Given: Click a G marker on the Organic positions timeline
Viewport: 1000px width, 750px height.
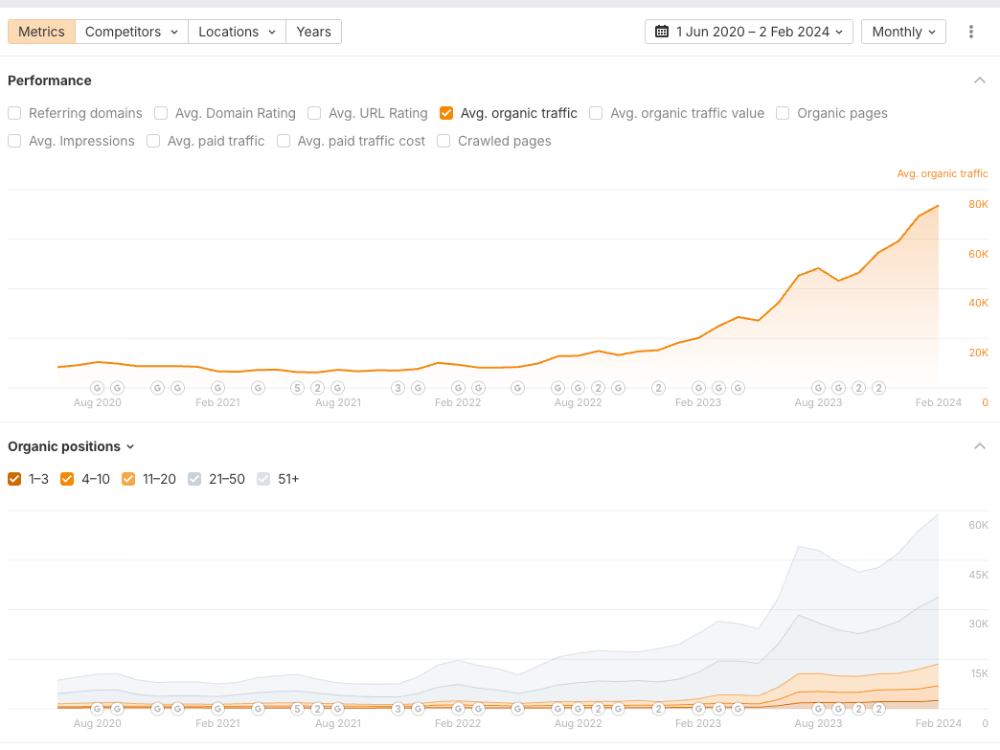Looking at the screenshot, I should [x=97, y=709].
